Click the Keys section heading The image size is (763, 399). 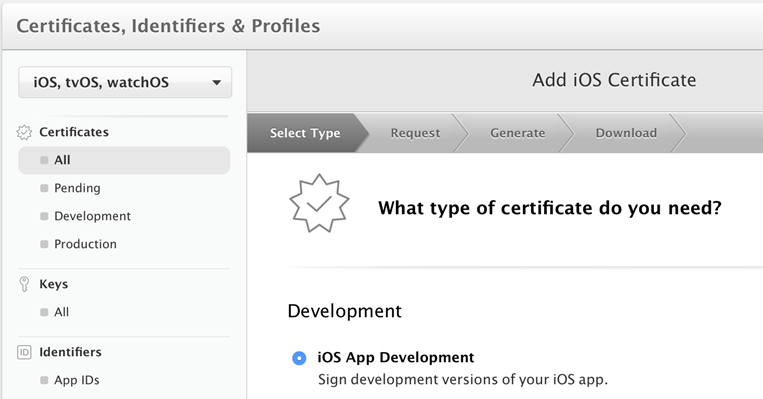pos(54,284)
